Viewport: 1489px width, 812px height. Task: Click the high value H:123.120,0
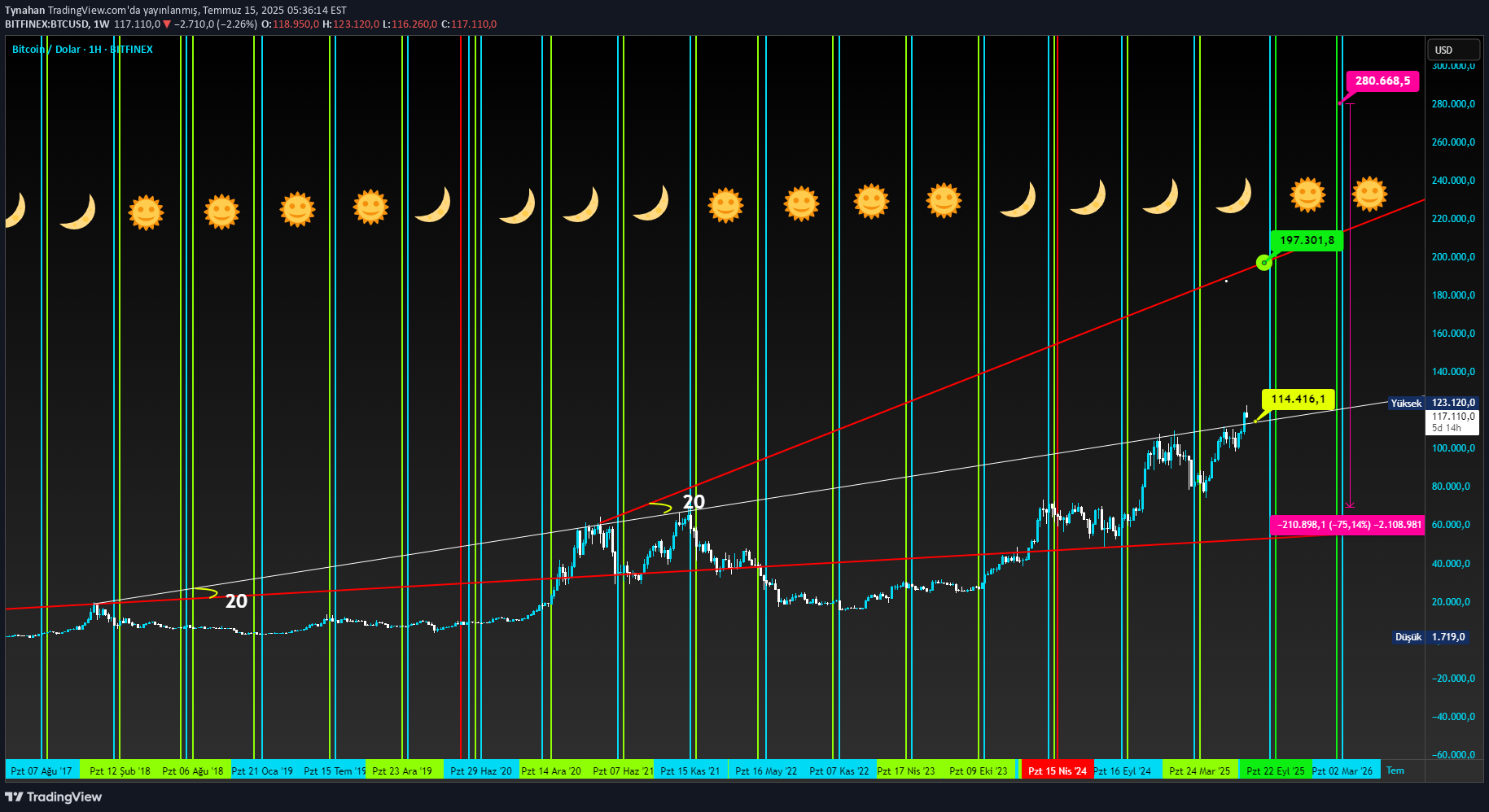(x=351, y=24)
